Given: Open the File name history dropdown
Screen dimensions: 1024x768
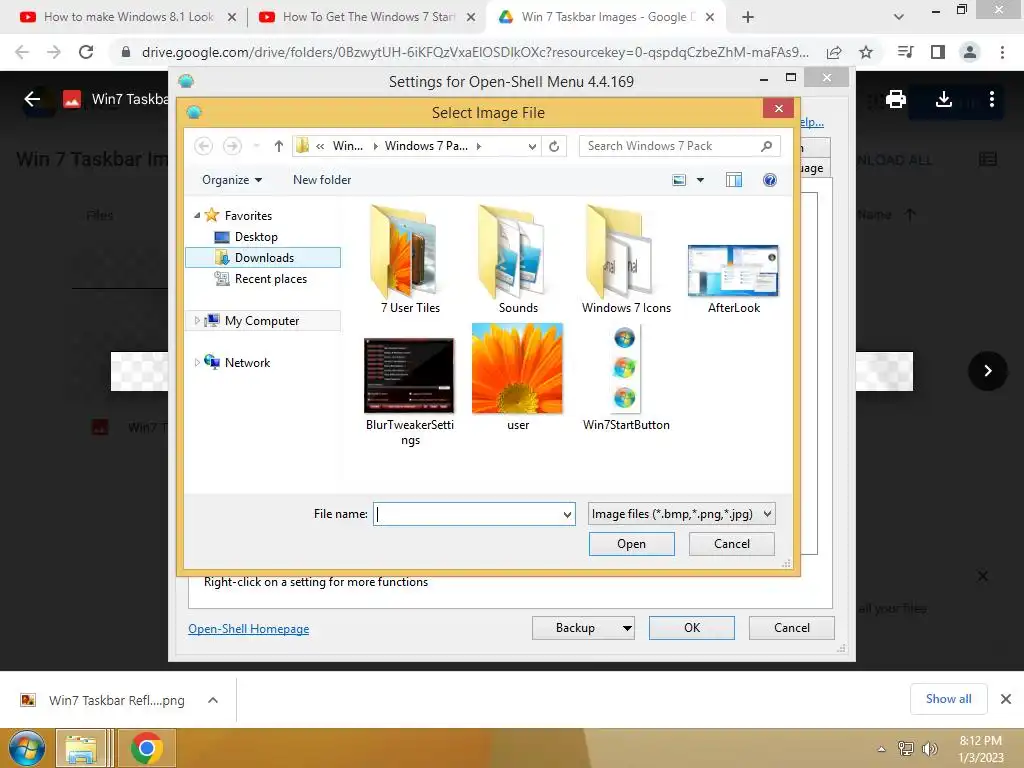Looking at the screenshot, I should point(568,514).
